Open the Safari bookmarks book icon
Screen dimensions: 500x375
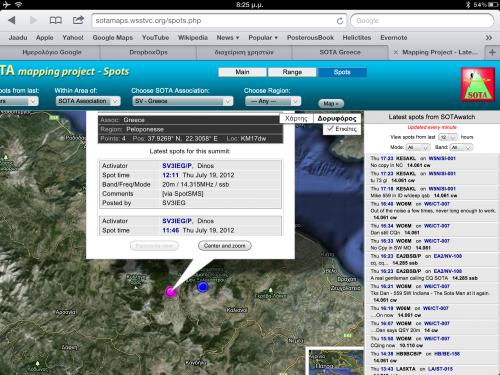tap(55, 20)
